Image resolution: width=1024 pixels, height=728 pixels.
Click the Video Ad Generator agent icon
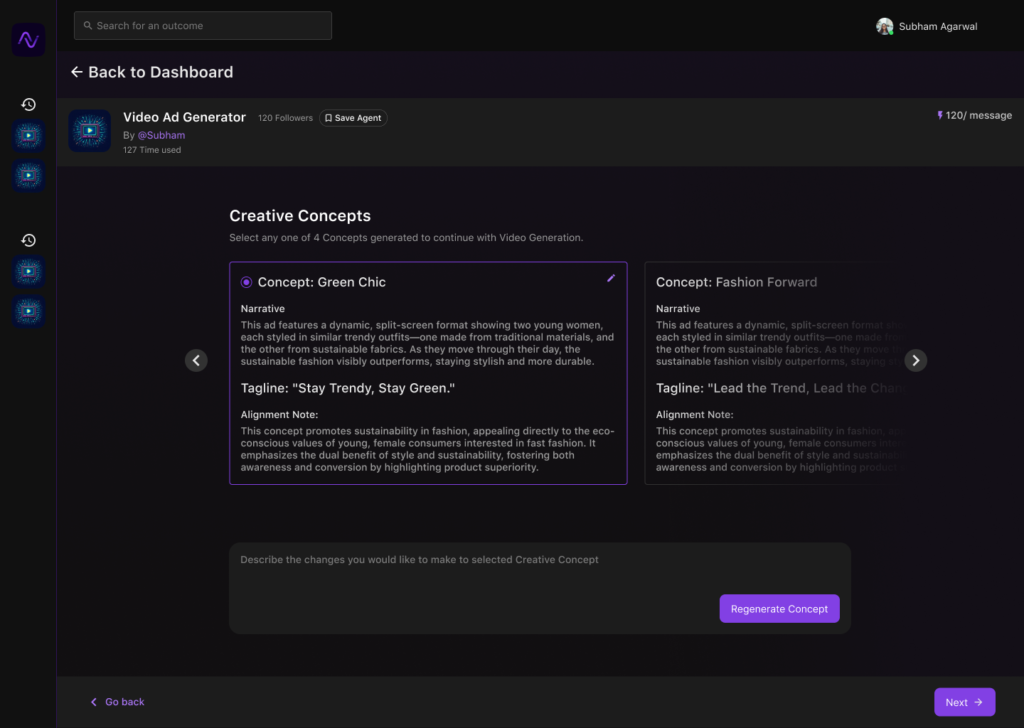[x=90, y=131]
